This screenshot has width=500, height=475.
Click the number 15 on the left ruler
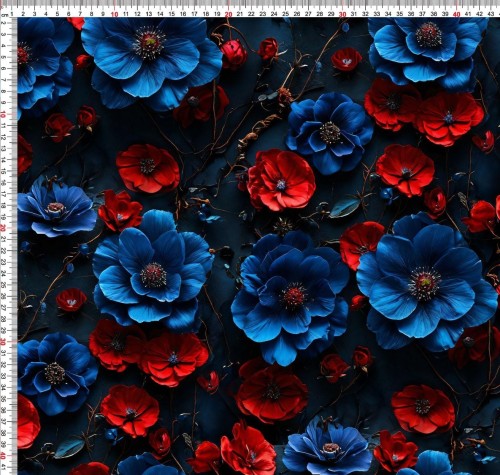tap(3, 171)
